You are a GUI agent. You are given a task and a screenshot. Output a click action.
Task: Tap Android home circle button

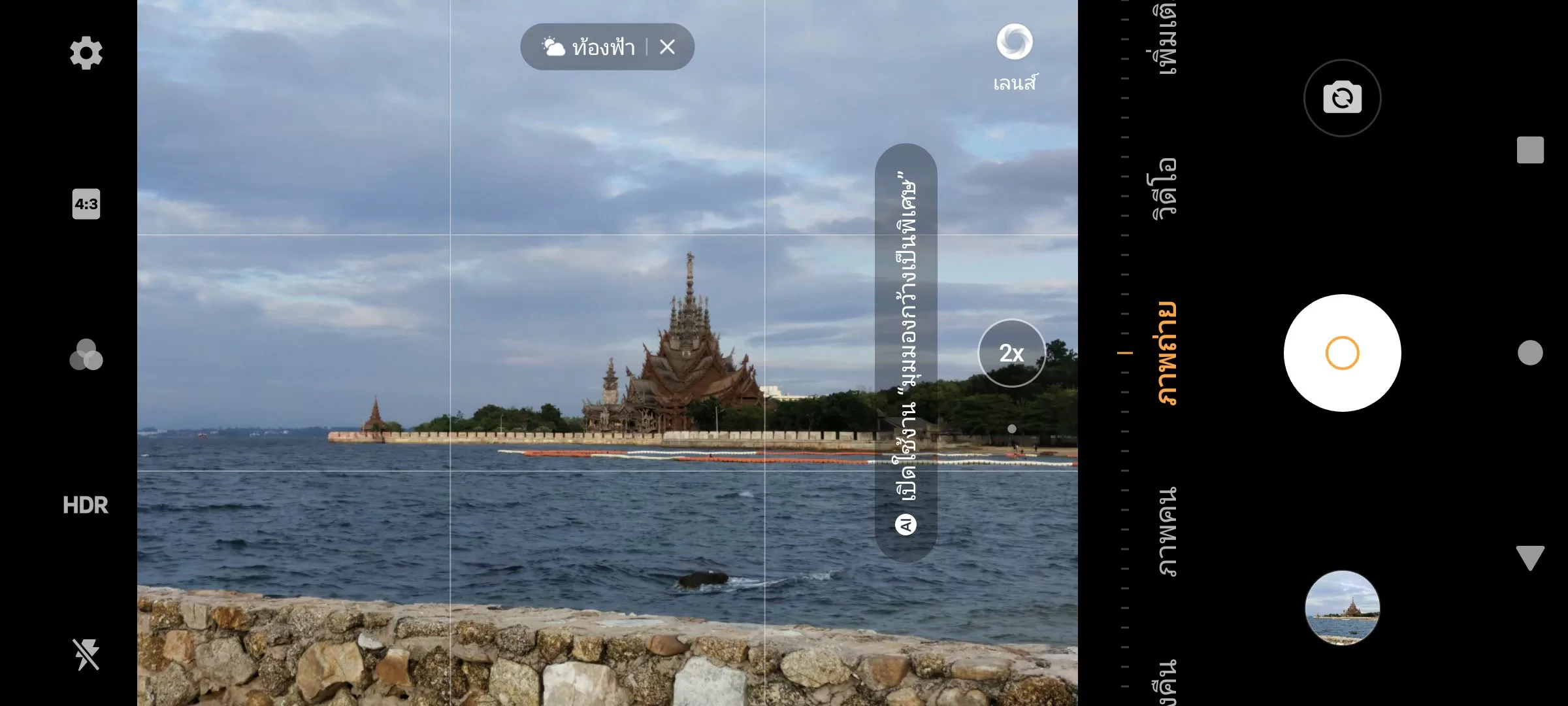pos(1530,353)
